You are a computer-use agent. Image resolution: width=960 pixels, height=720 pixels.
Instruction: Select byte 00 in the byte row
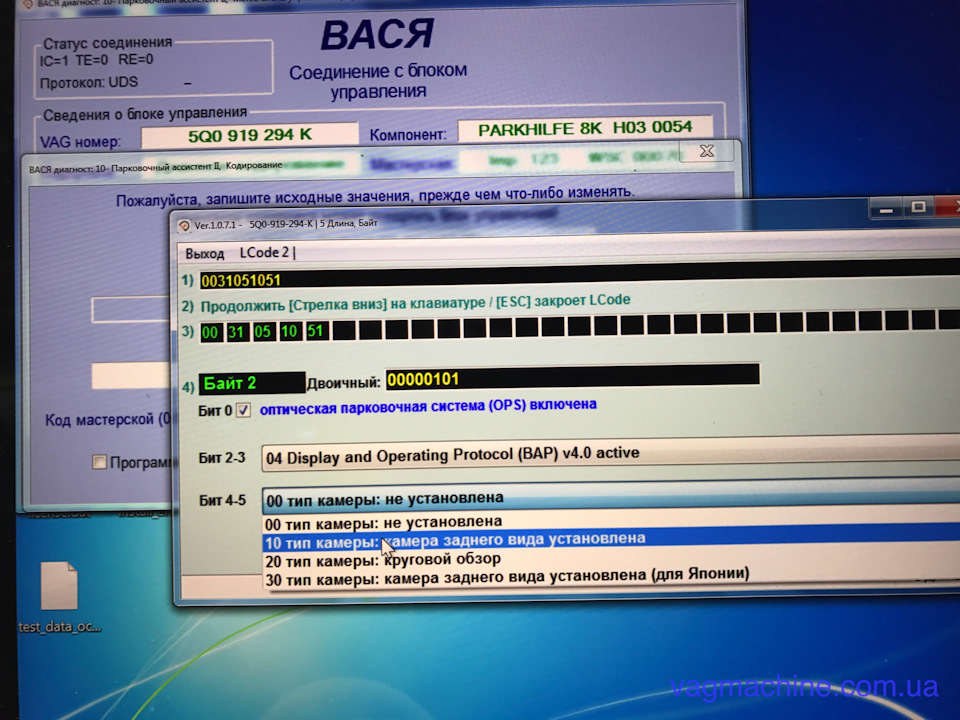click(209, 332)
